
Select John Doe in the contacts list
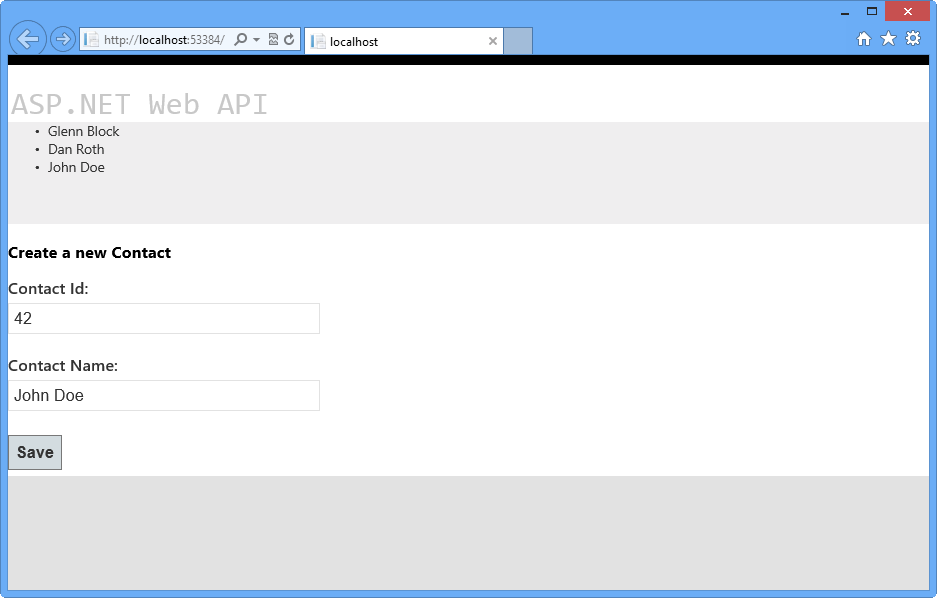pos(76,167)
